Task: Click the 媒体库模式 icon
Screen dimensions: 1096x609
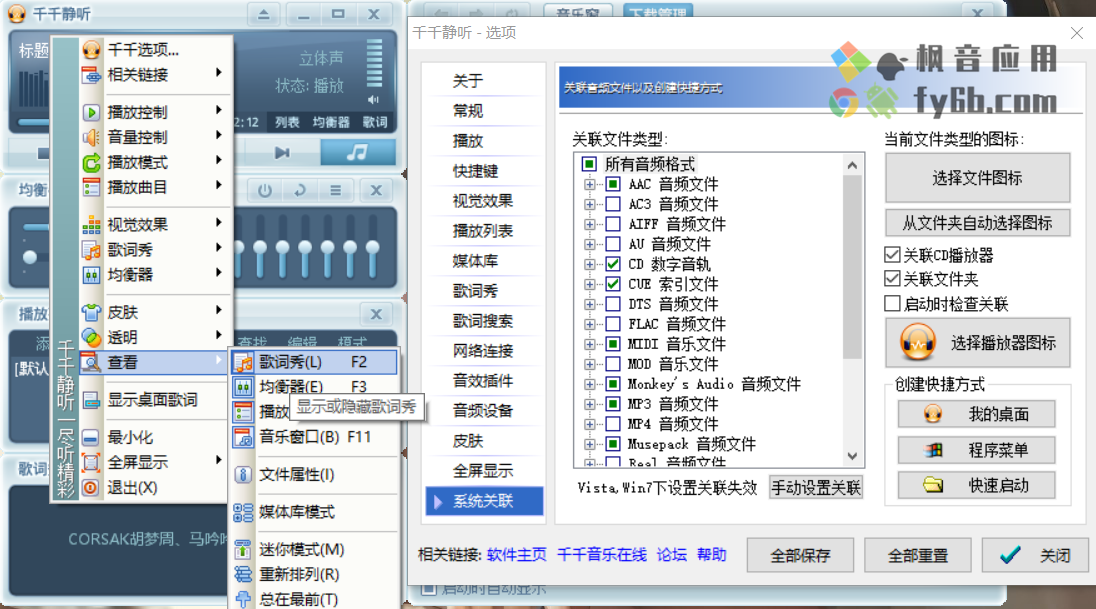Action: [x=243, y=512]
